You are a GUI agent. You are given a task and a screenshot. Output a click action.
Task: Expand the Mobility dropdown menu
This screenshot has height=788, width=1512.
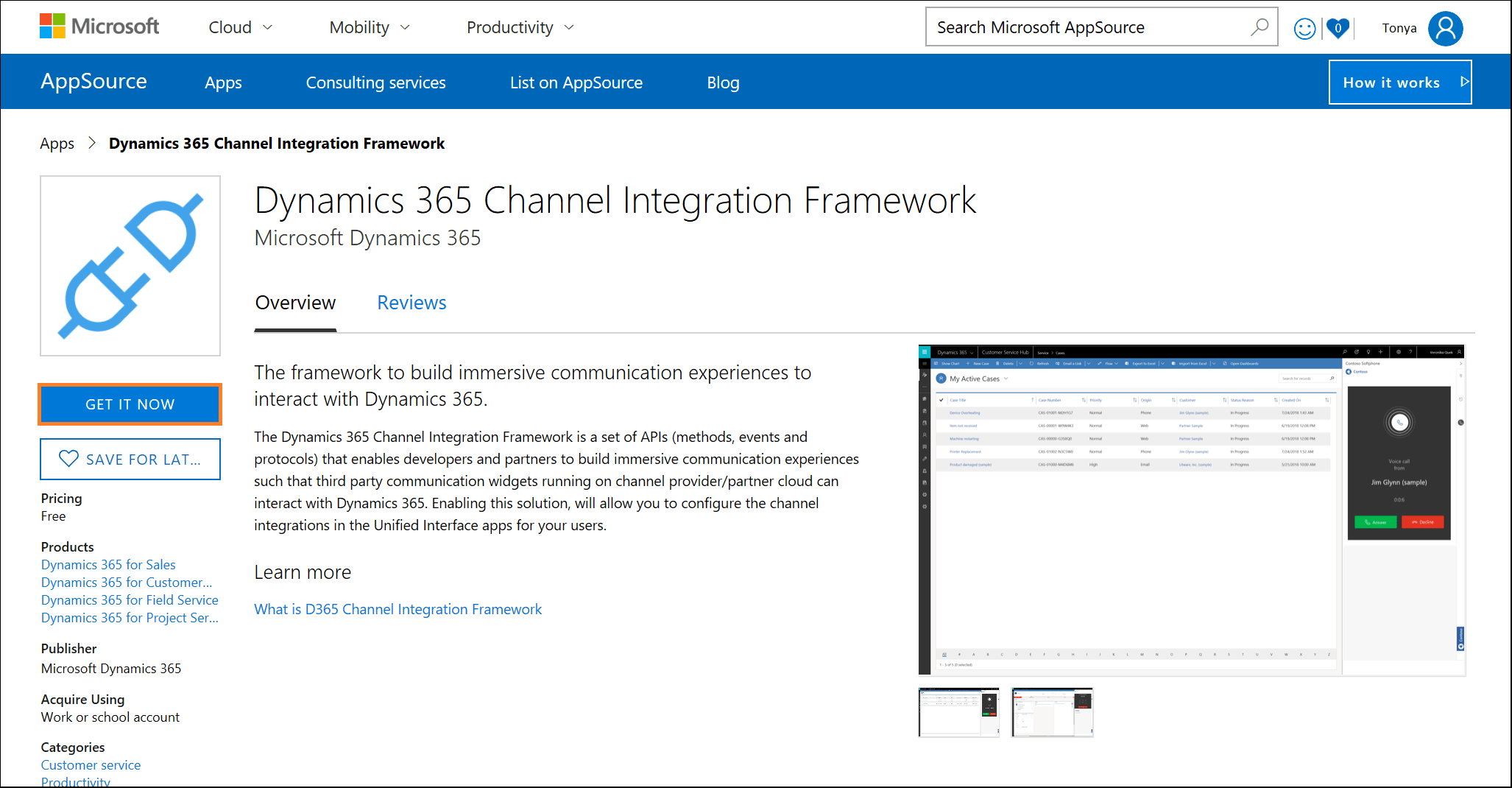[x=369, y=27]
